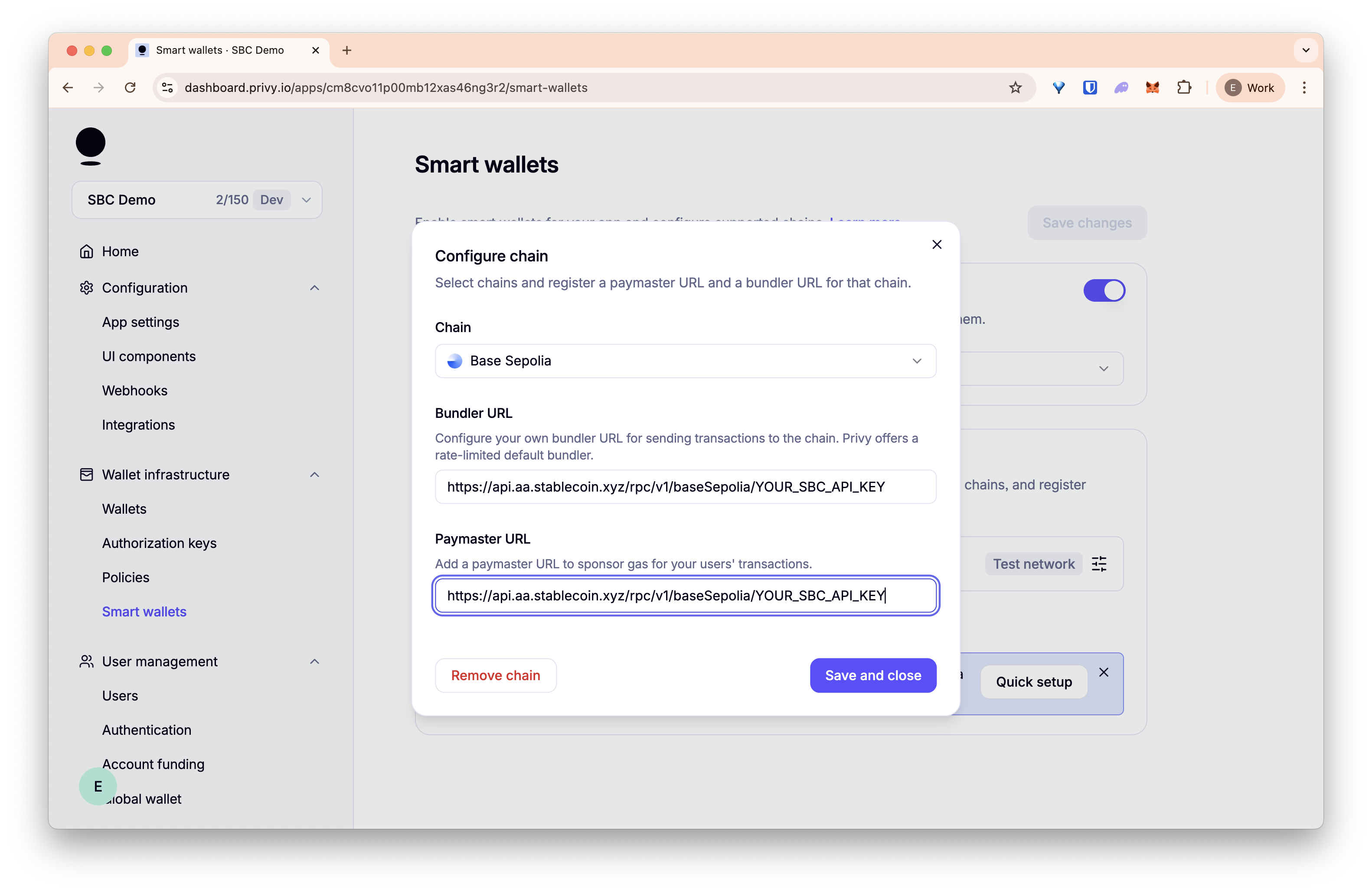Collapse the Configuration section

tap(314, 287)
